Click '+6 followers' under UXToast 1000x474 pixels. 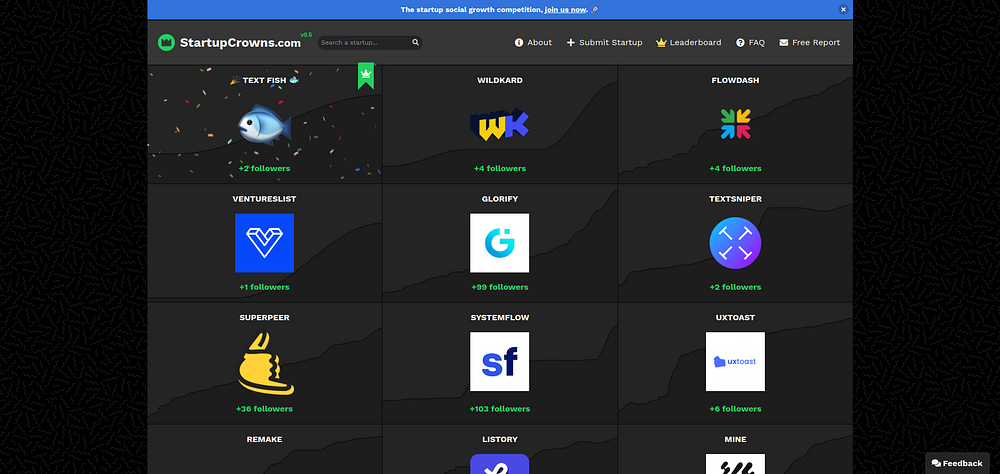pyautogui.click(x=735, y=409)
